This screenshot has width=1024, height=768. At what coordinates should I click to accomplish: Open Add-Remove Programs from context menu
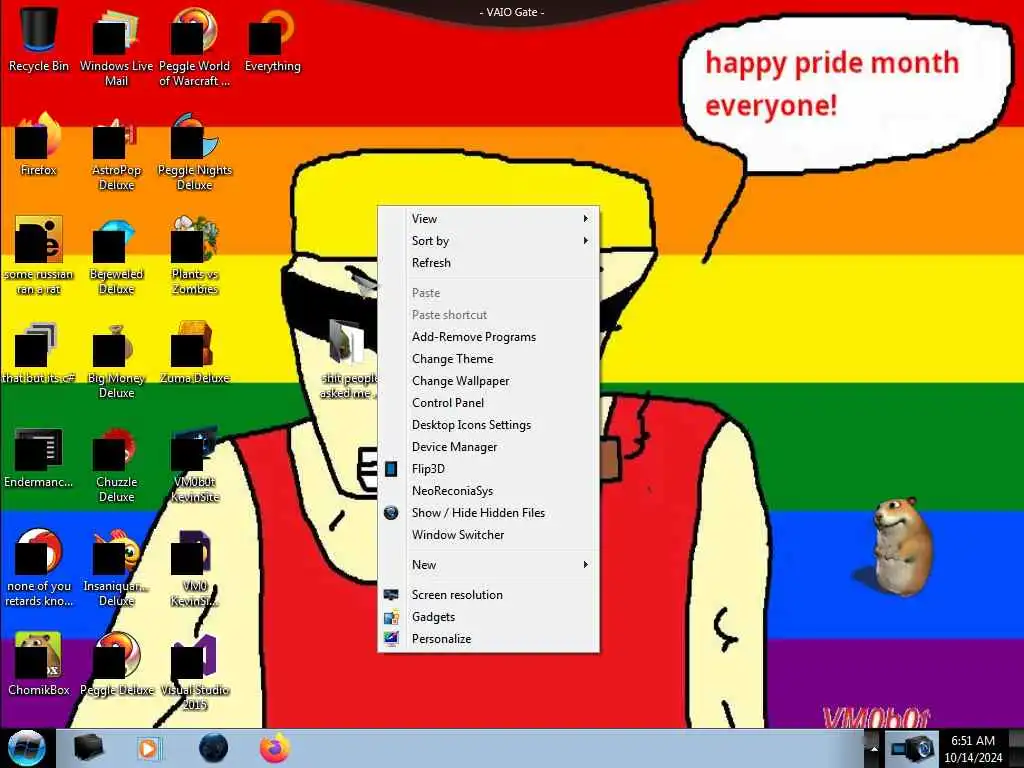tap(488, 337)
